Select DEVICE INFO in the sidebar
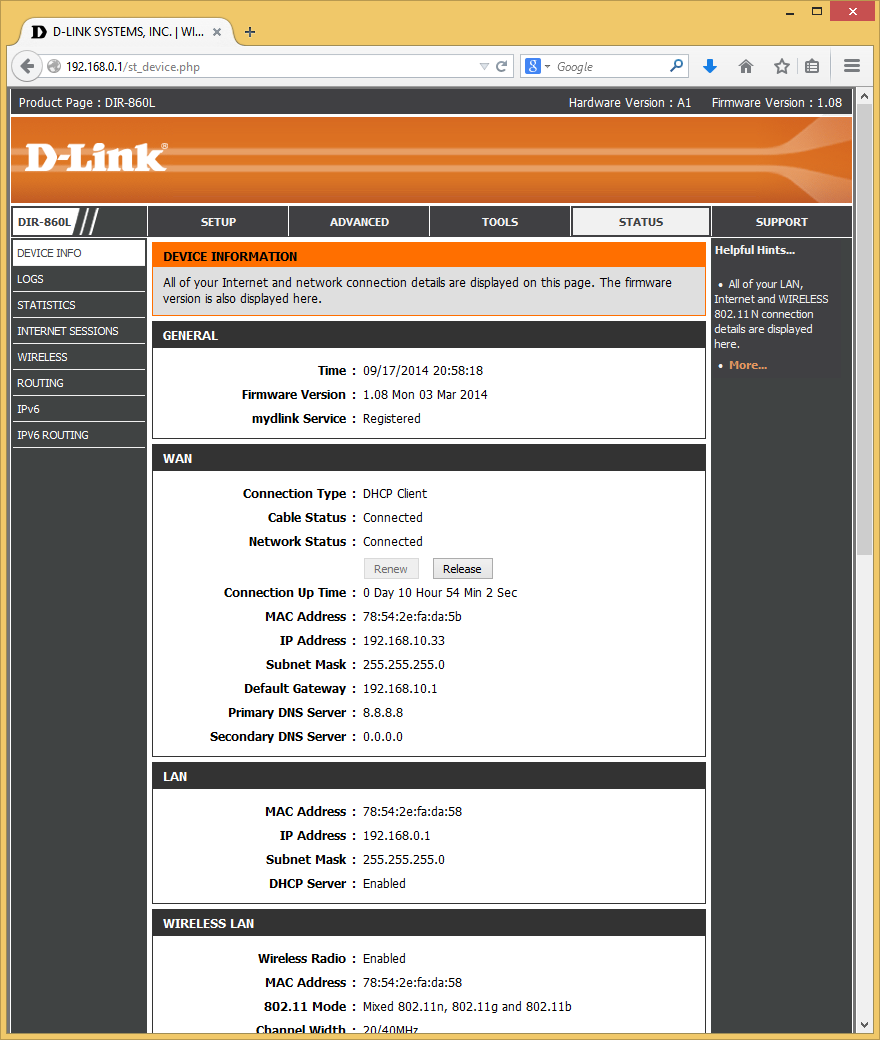Screen dimensions: 880x1040 [x=79, y=253]
